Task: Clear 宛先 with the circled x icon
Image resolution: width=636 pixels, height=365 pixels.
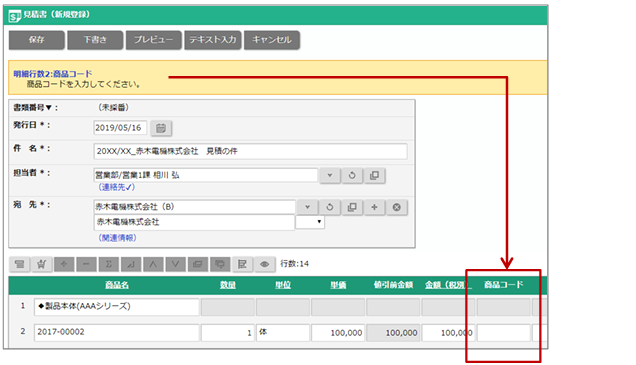Action: (397, 207)
